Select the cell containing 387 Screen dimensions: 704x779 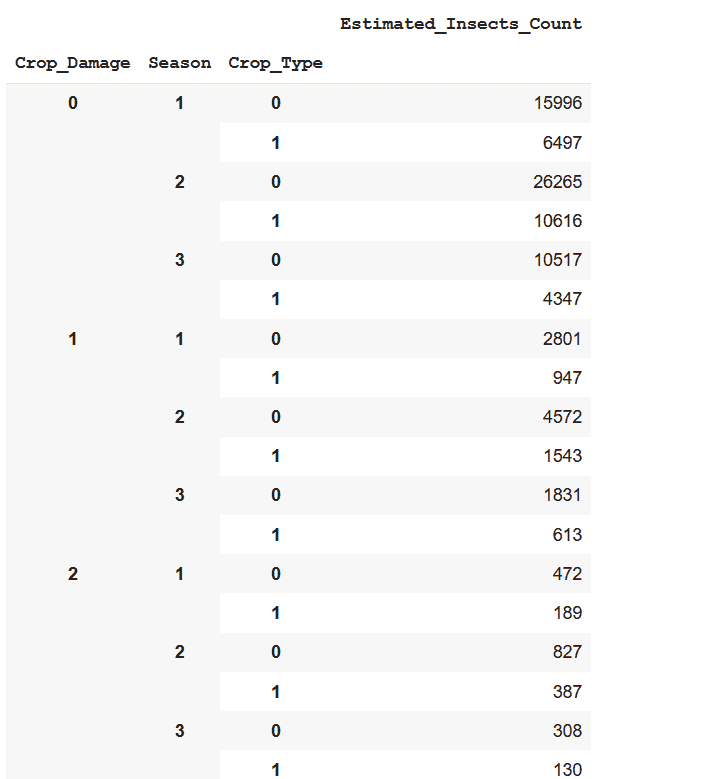pos(567,692)
